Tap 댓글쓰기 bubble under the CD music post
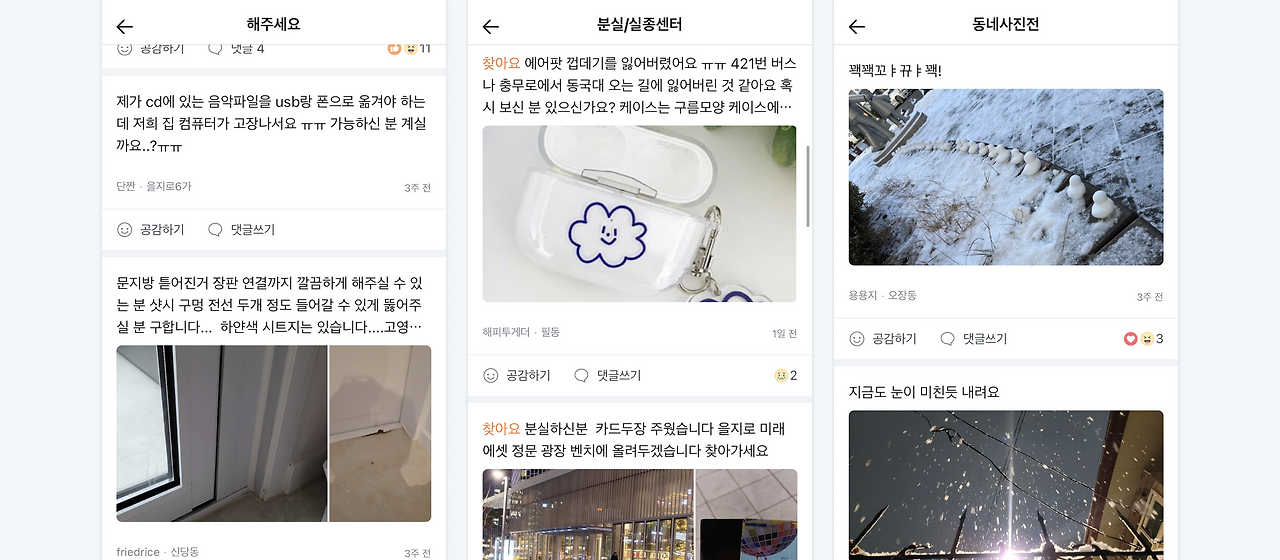 coord(241,229)
